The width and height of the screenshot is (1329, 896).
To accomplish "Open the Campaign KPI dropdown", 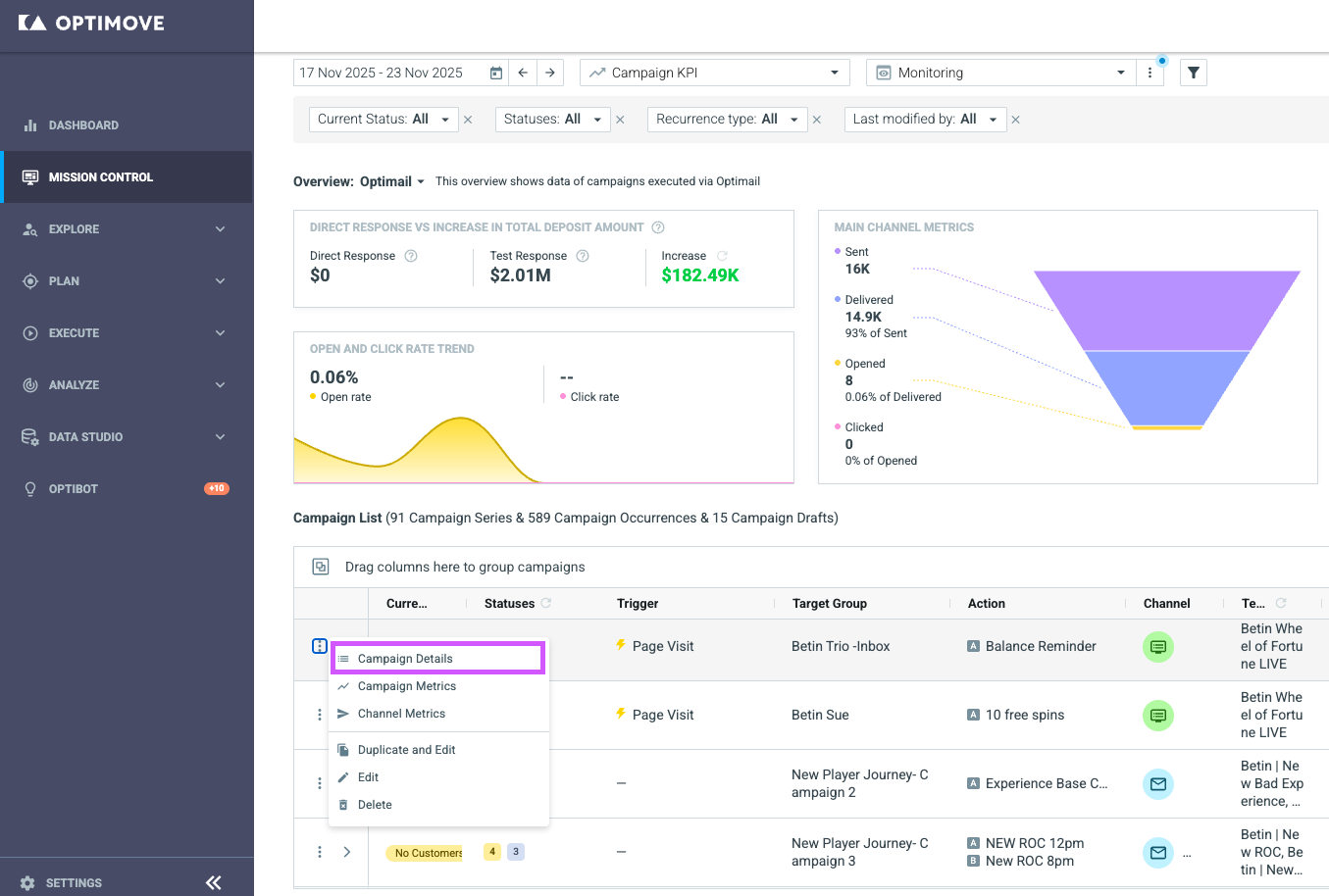I will click(715, 73).
